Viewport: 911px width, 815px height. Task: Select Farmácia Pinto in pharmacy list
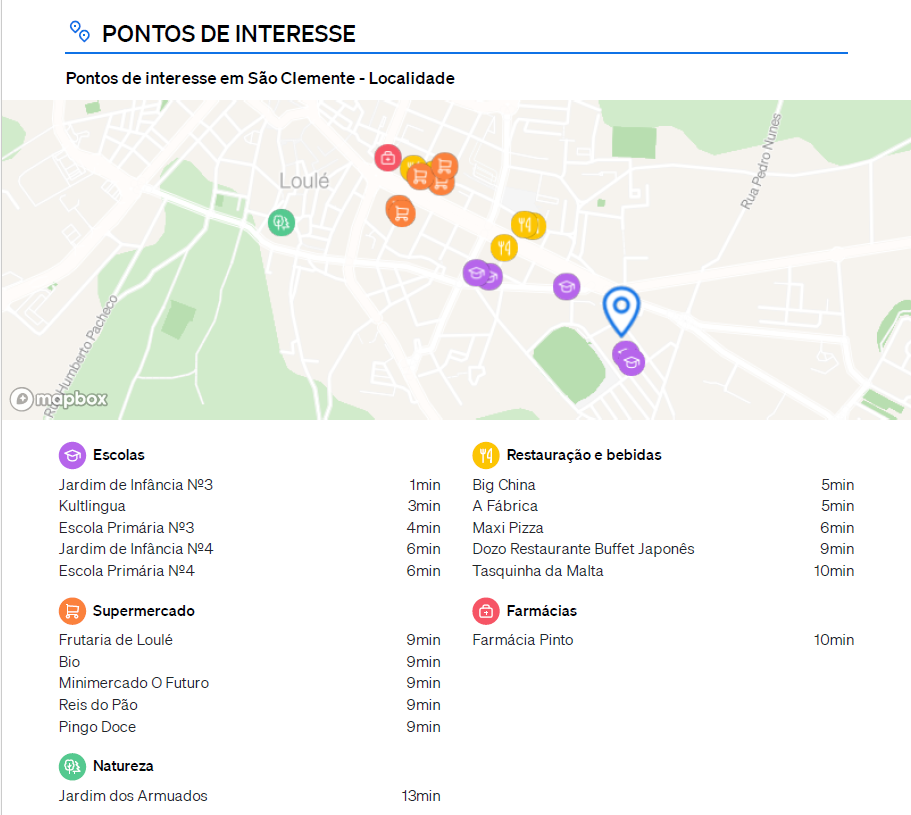pyautogui.click(x=523, y=640)
